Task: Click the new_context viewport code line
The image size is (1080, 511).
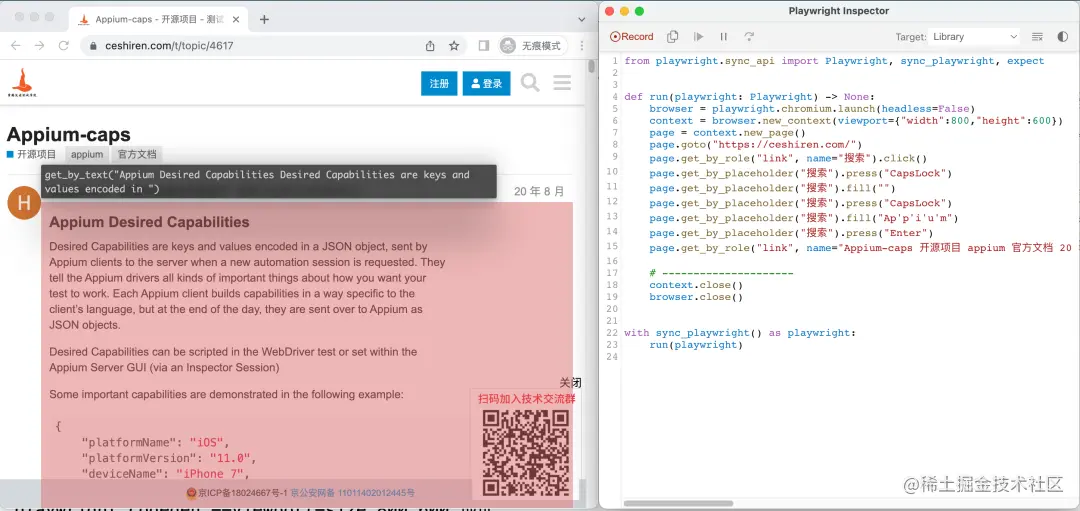Action: (856, 121)
